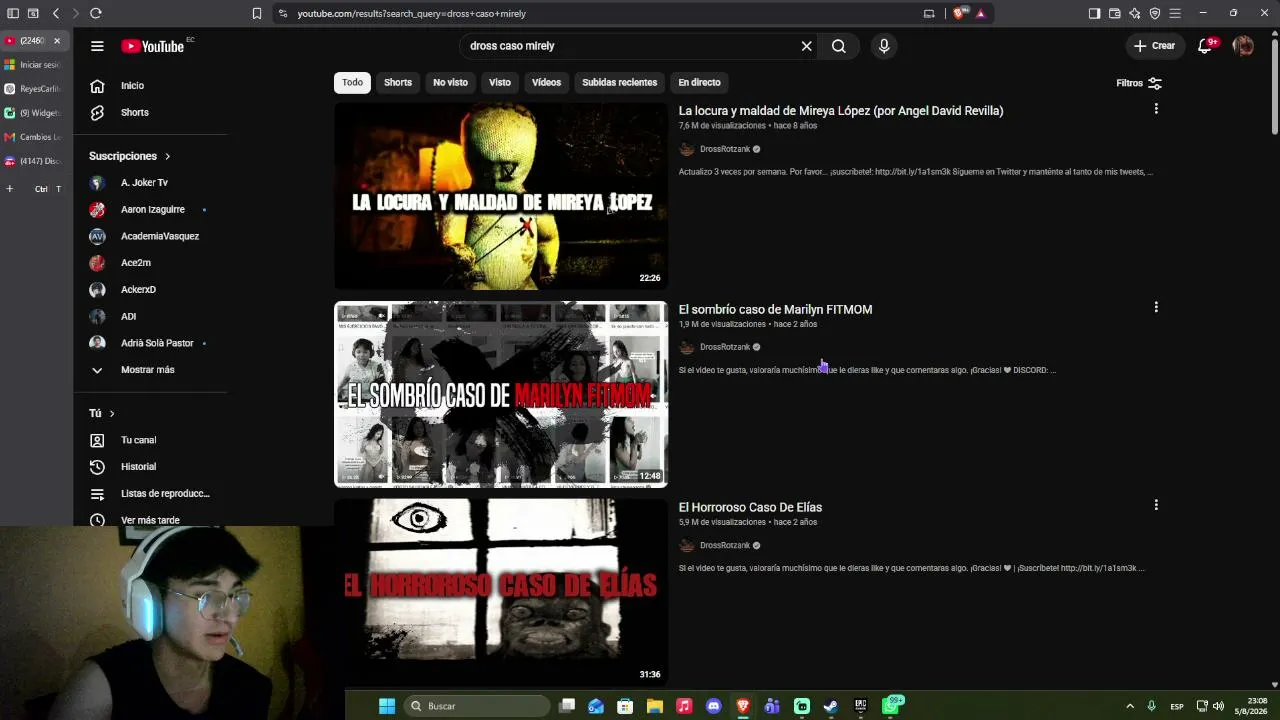Open more actions for Caso De Elías video
The image size is (1280, 720).
[x=1156, y=505]
